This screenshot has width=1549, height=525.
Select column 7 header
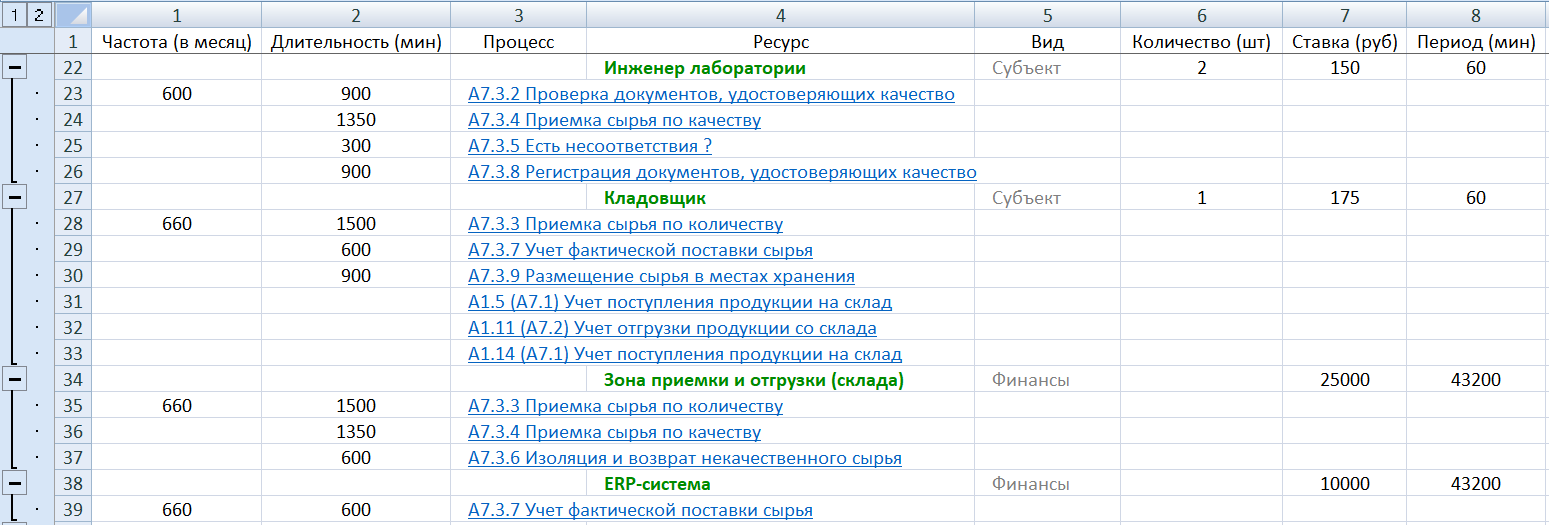pos(1344,15)
